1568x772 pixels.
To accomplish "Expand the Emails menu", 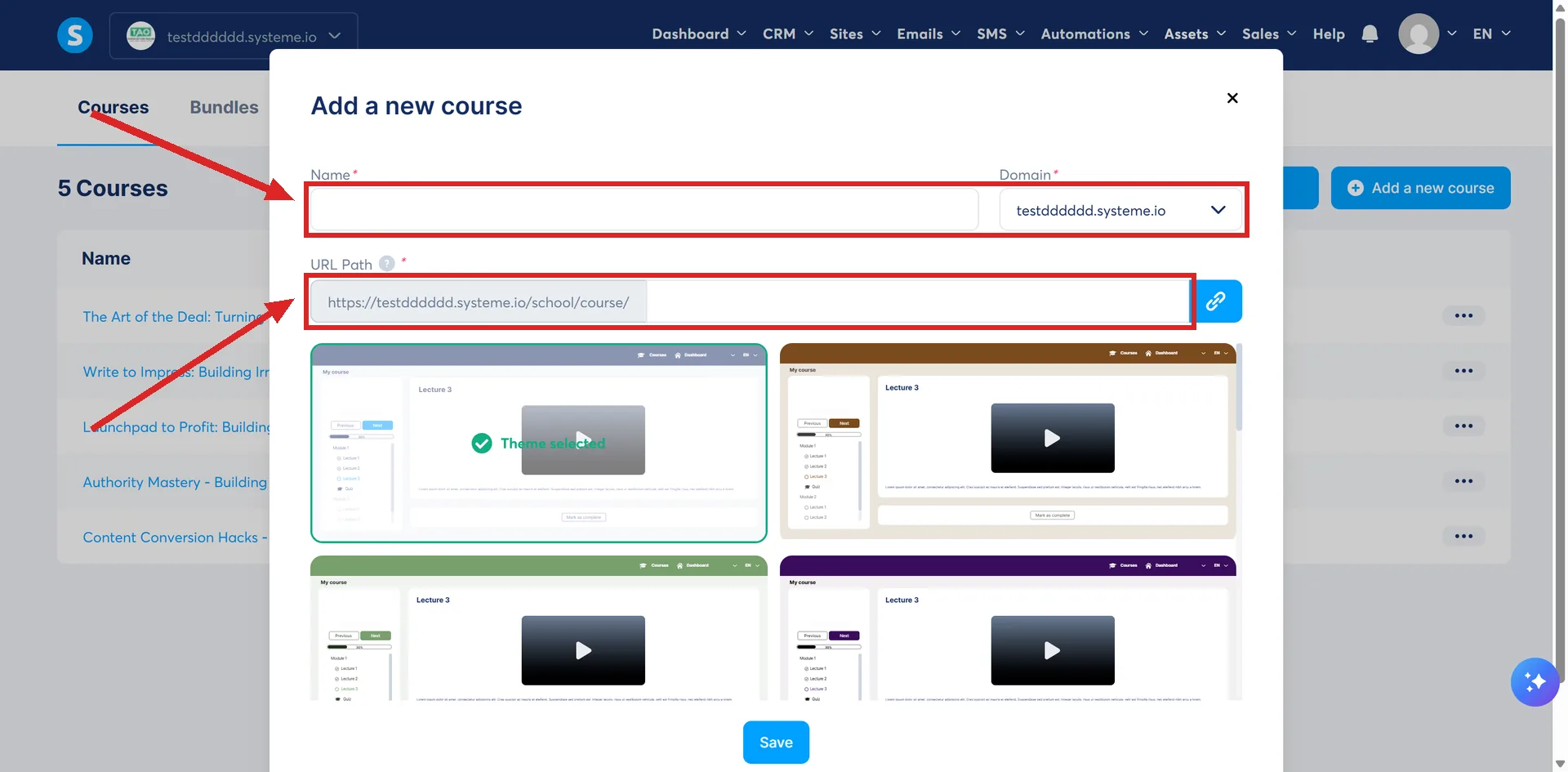I will 929,34.
